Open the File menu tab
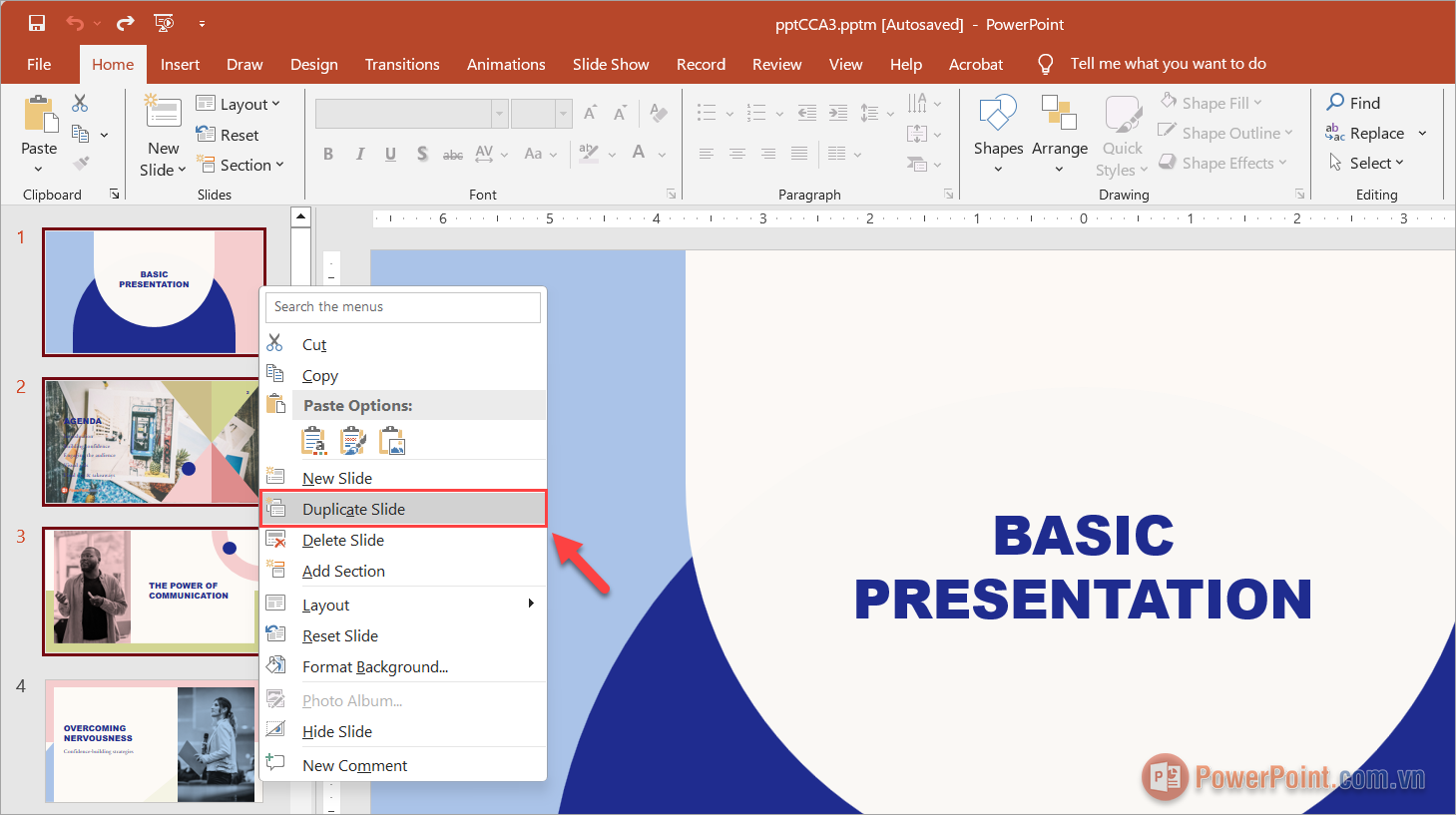Screen dimensions: 1456x815 tap(39, 64)
